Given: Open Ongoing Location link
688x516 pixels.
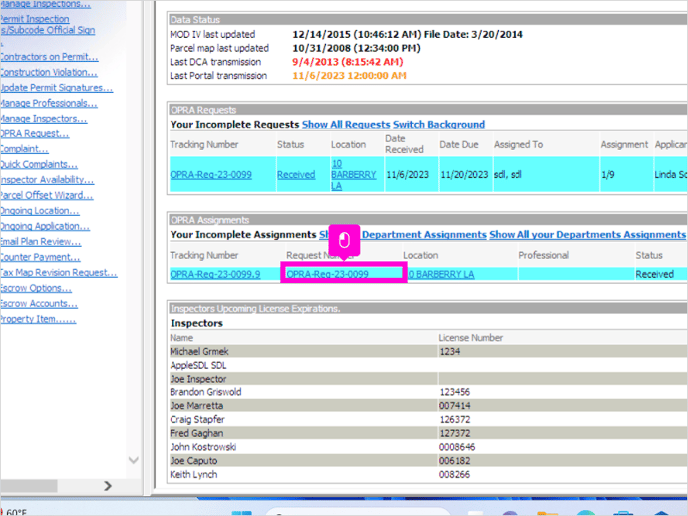Looking at the screenshot, I should (39, 211).
